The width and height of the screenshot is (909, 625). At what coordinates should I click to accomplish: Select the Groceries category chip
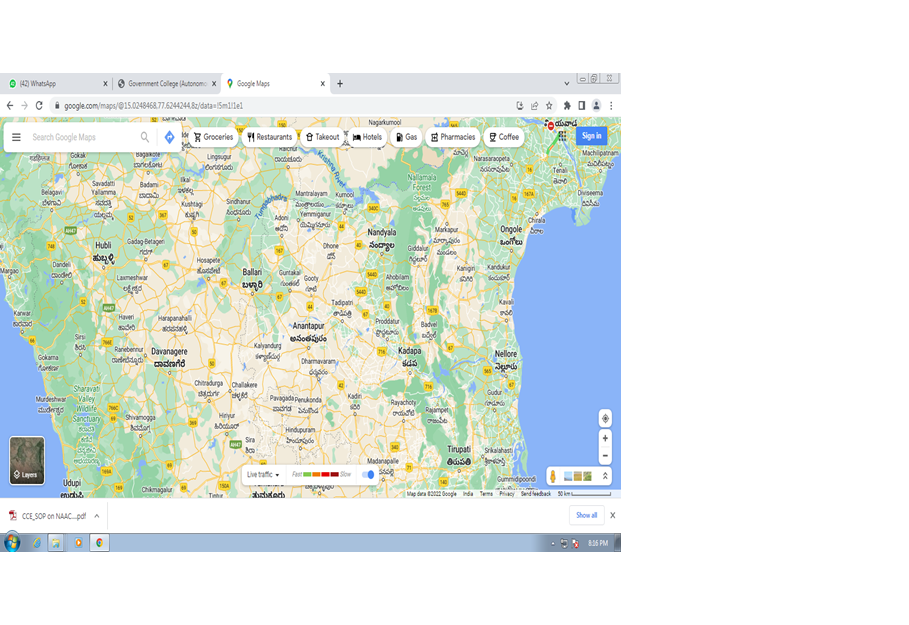(x=213, y=137)
